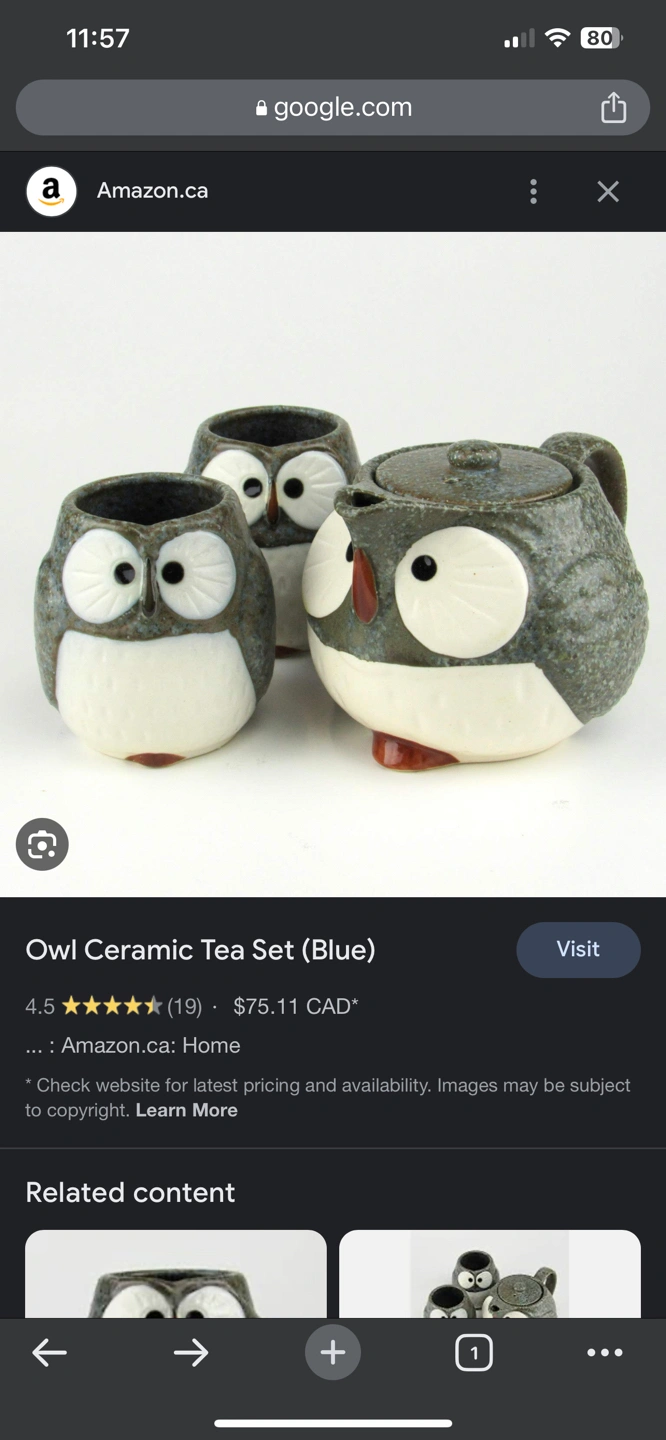Close the Amazon.ca image preview
666x1440 pixels.
(608, 191)
